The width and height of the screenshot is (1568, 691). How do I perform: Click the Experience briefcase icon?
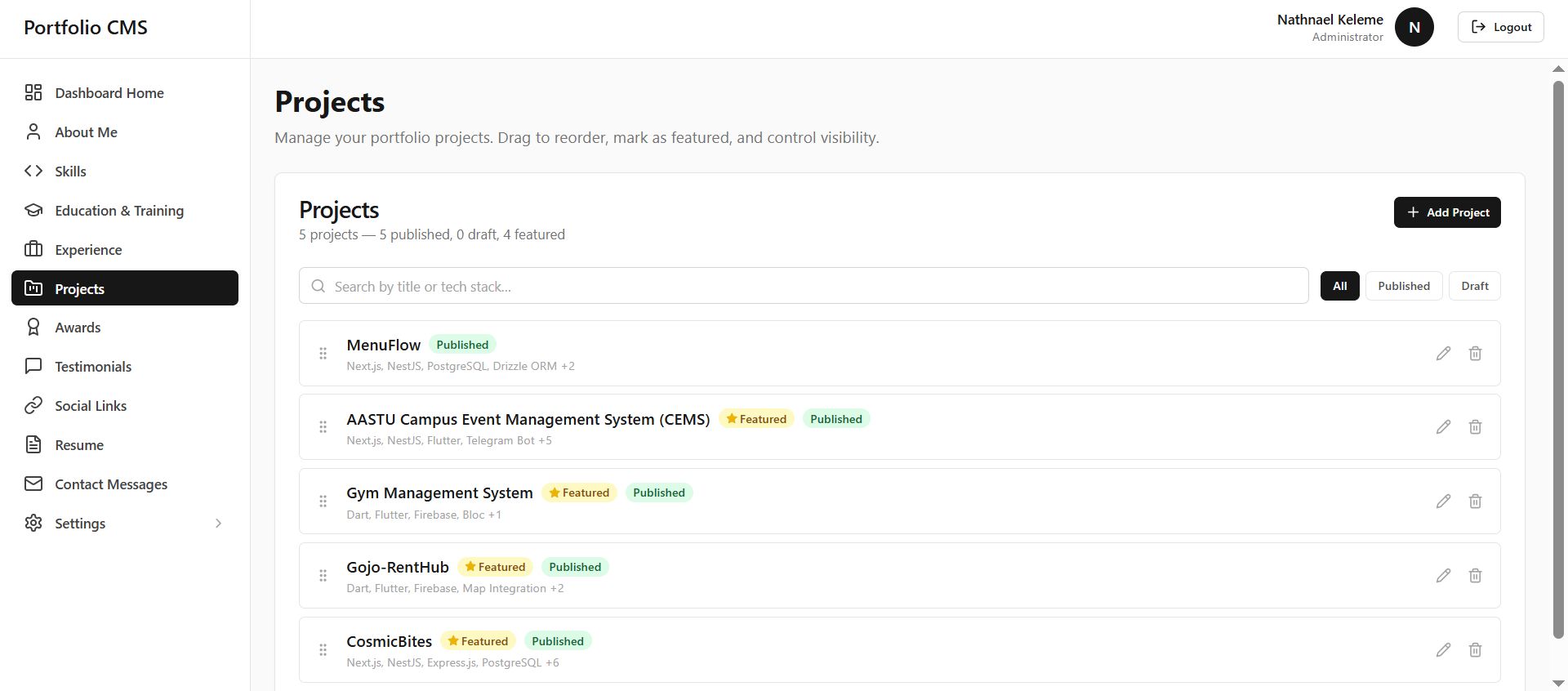pos(33,249)
